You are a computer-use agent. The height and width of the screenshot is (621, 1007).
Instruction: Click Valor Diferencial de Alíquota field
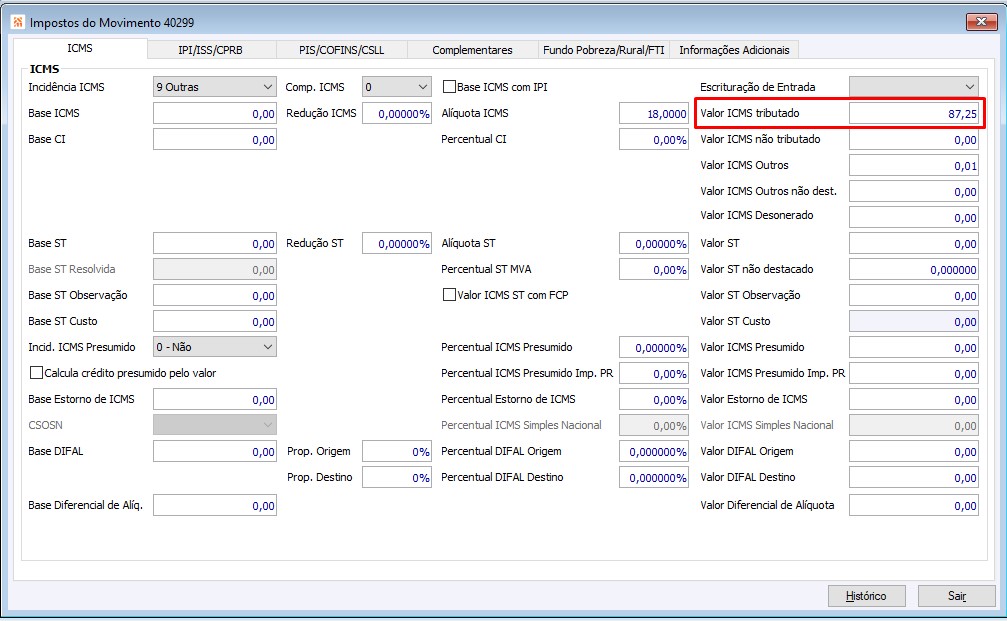[914, 505]
